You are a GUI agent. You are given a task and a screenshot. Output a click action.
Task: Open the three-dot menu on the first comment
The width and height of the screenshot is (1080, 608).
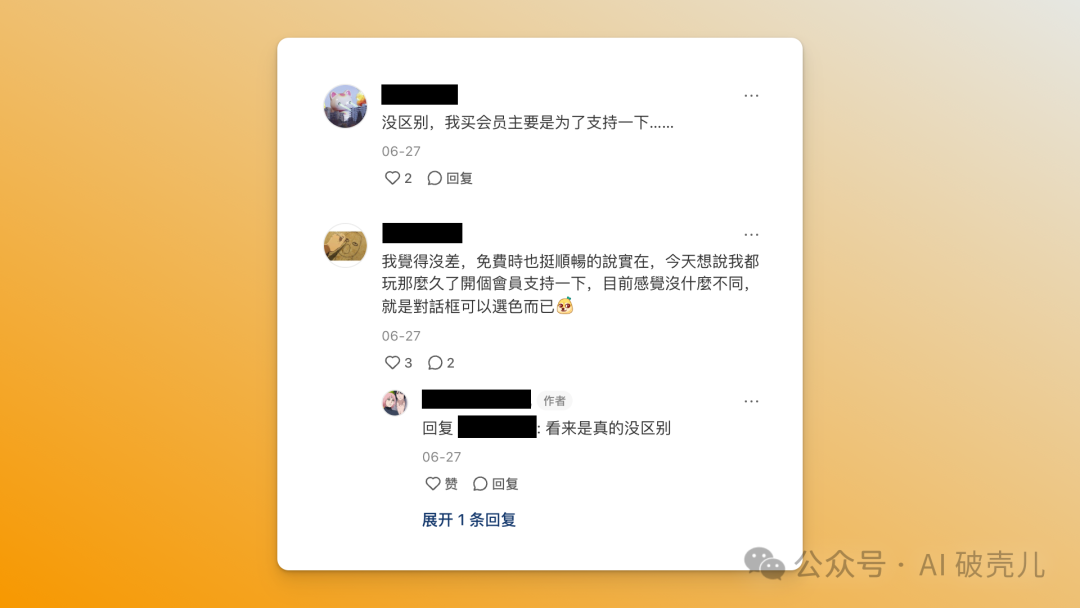tap(751, 96)
